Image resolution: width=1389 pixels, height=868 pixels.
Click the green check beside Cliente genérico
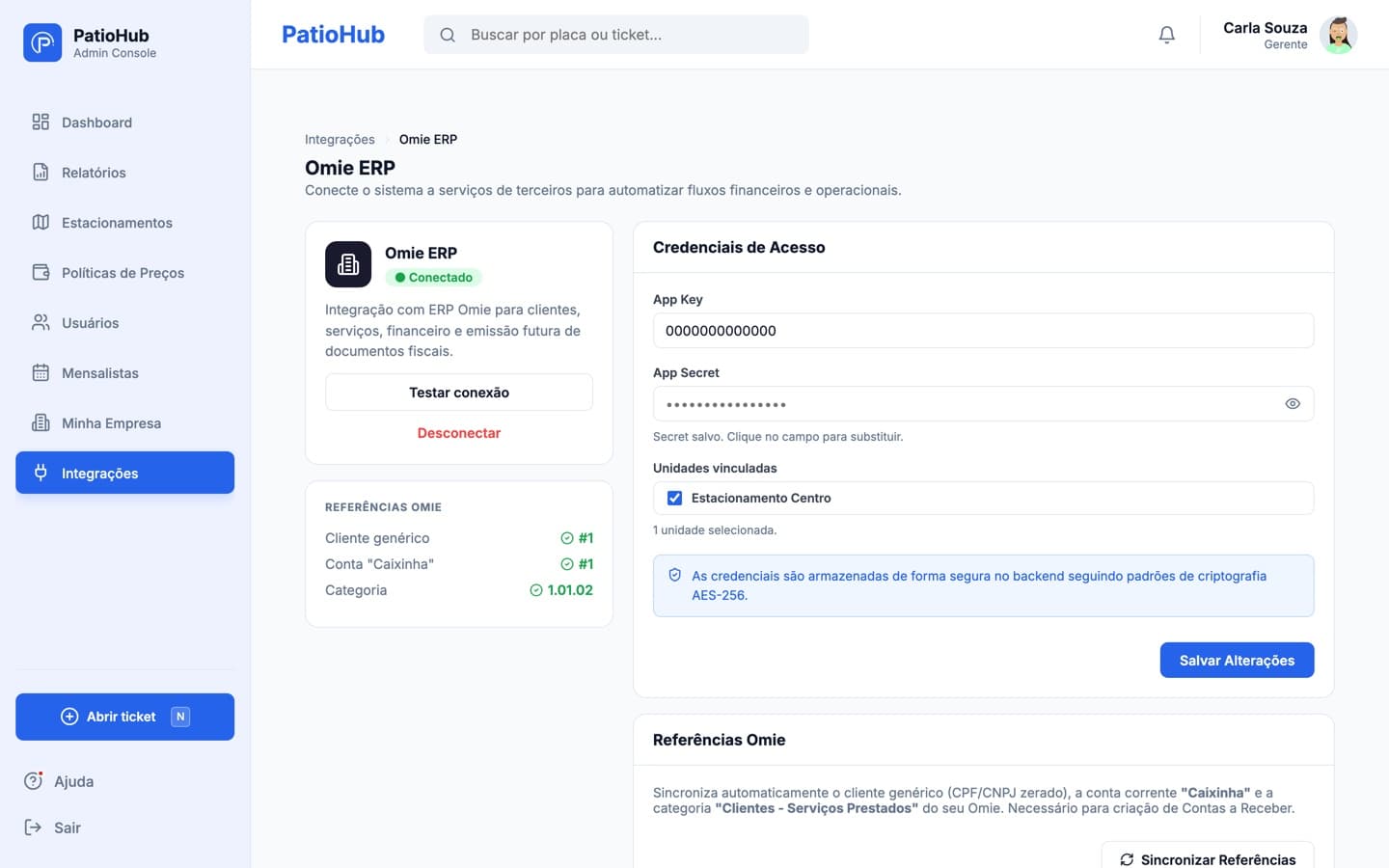coord(567,538)
